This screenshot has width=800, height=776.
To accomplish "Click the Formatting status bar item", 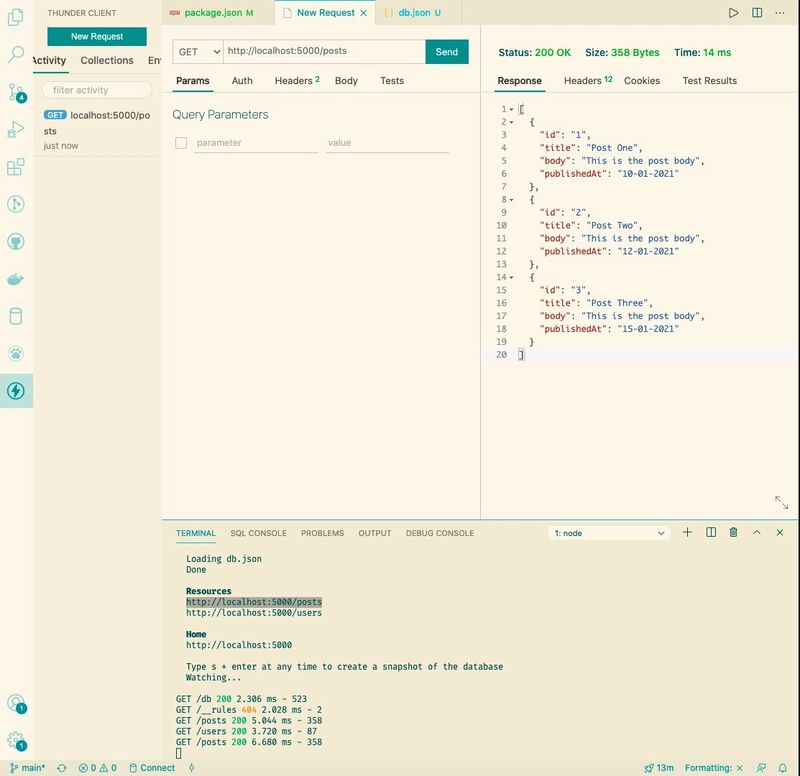I will pos(713,768).
